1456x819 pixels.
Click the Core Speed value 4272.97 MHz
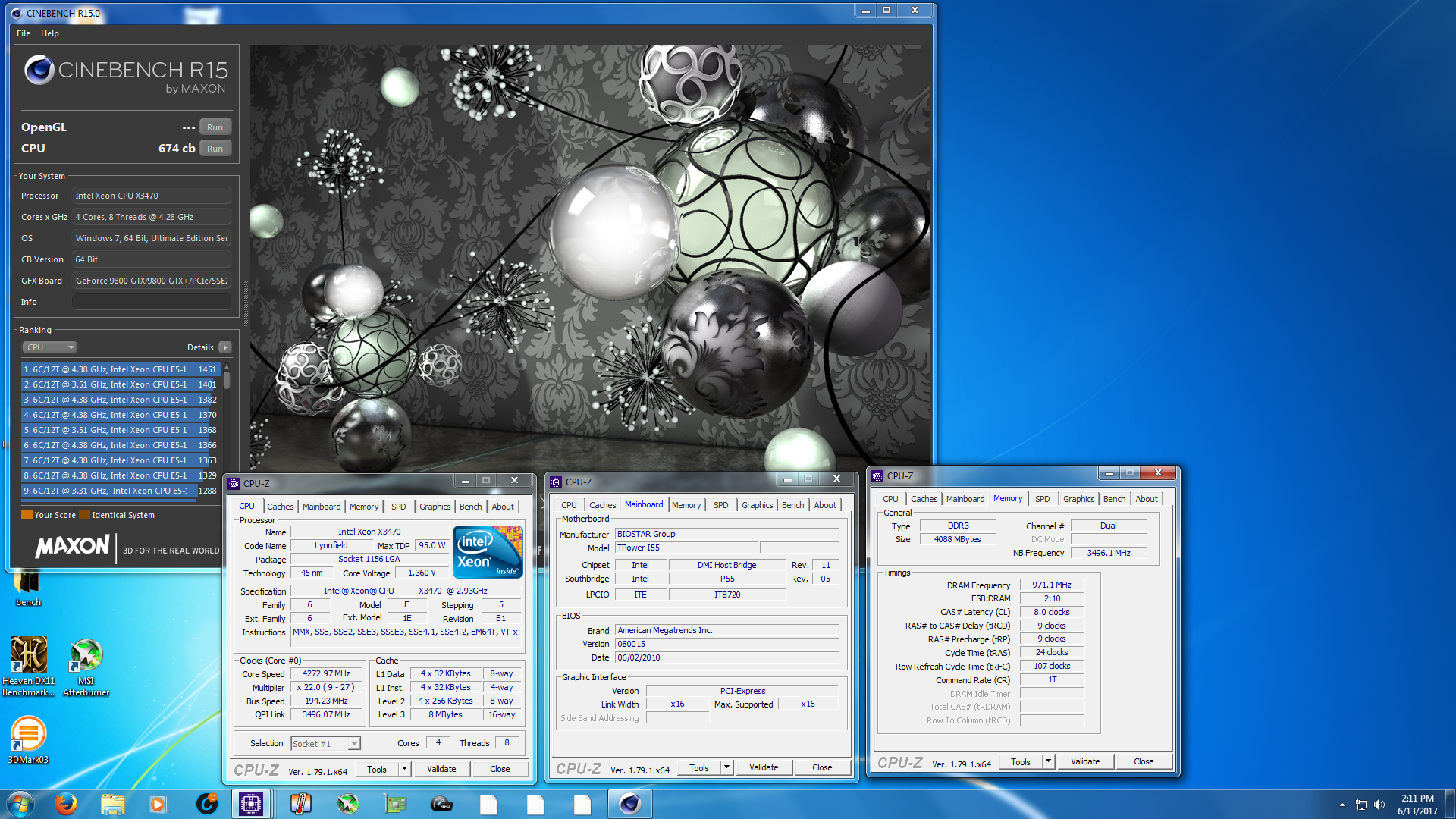pos(326,673)
